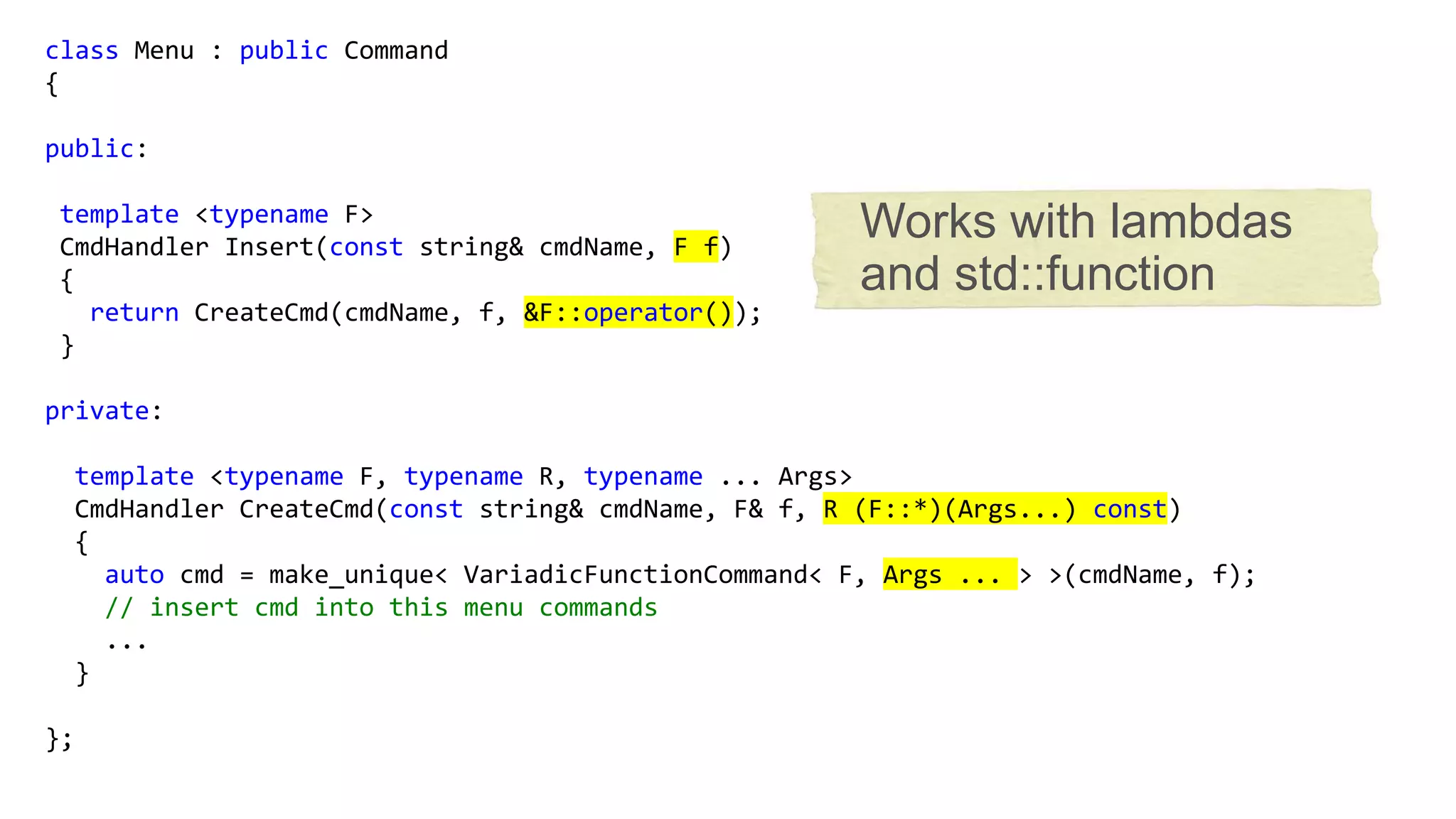
Task: Click highlighted 'R (F::*)(Args...) const' parameter
Action: click(x=995, y=508)
